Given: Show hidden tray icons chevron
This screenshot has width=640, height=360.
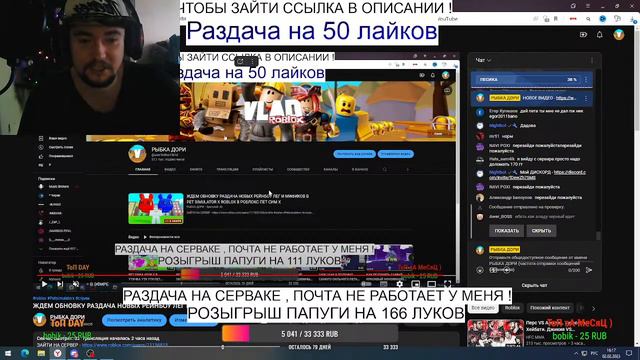Looking at the screenshot, I should [x=576, y=353].
